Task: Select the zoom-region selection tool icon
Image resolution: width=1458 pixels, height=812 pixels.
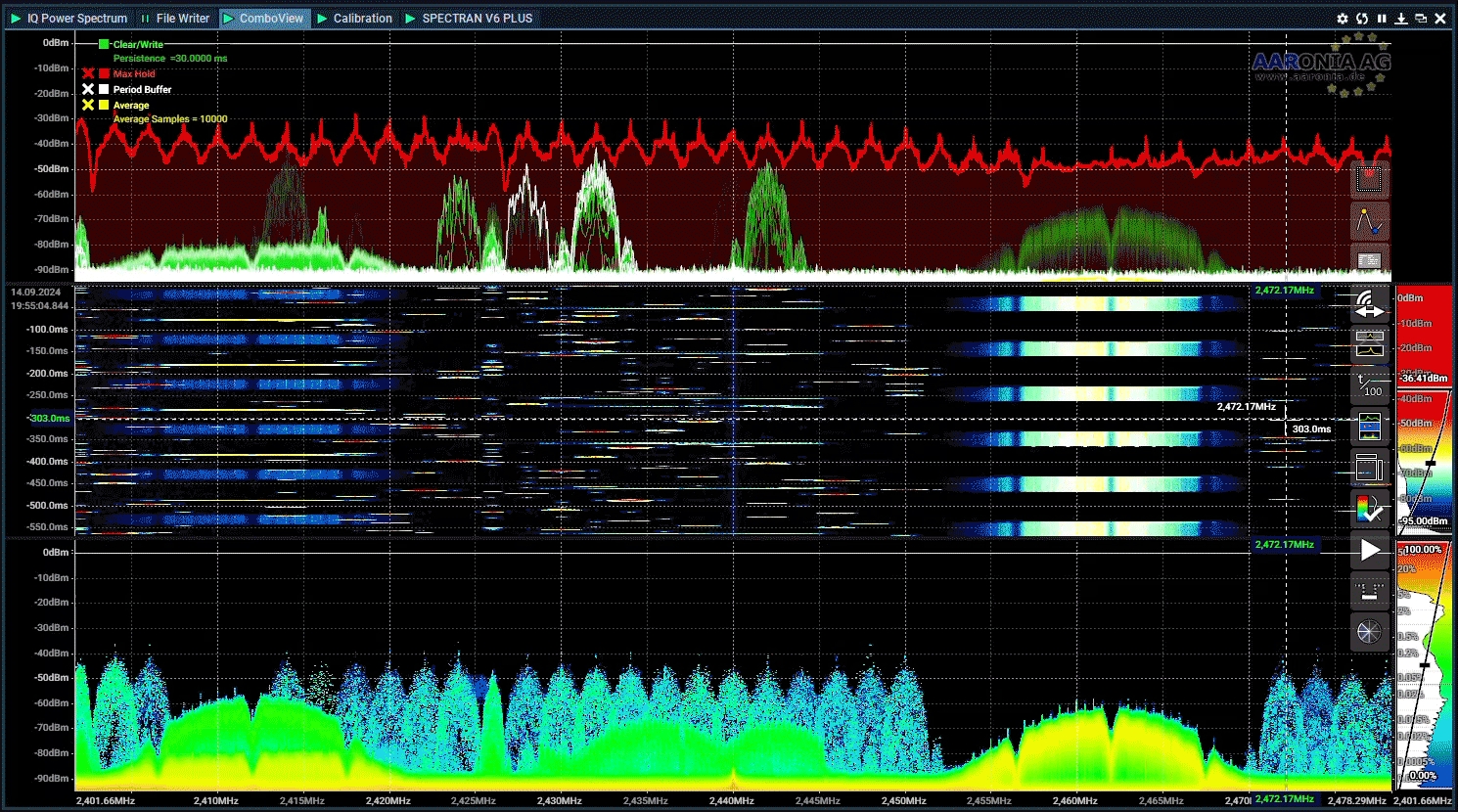Action: coord(1369,179)
